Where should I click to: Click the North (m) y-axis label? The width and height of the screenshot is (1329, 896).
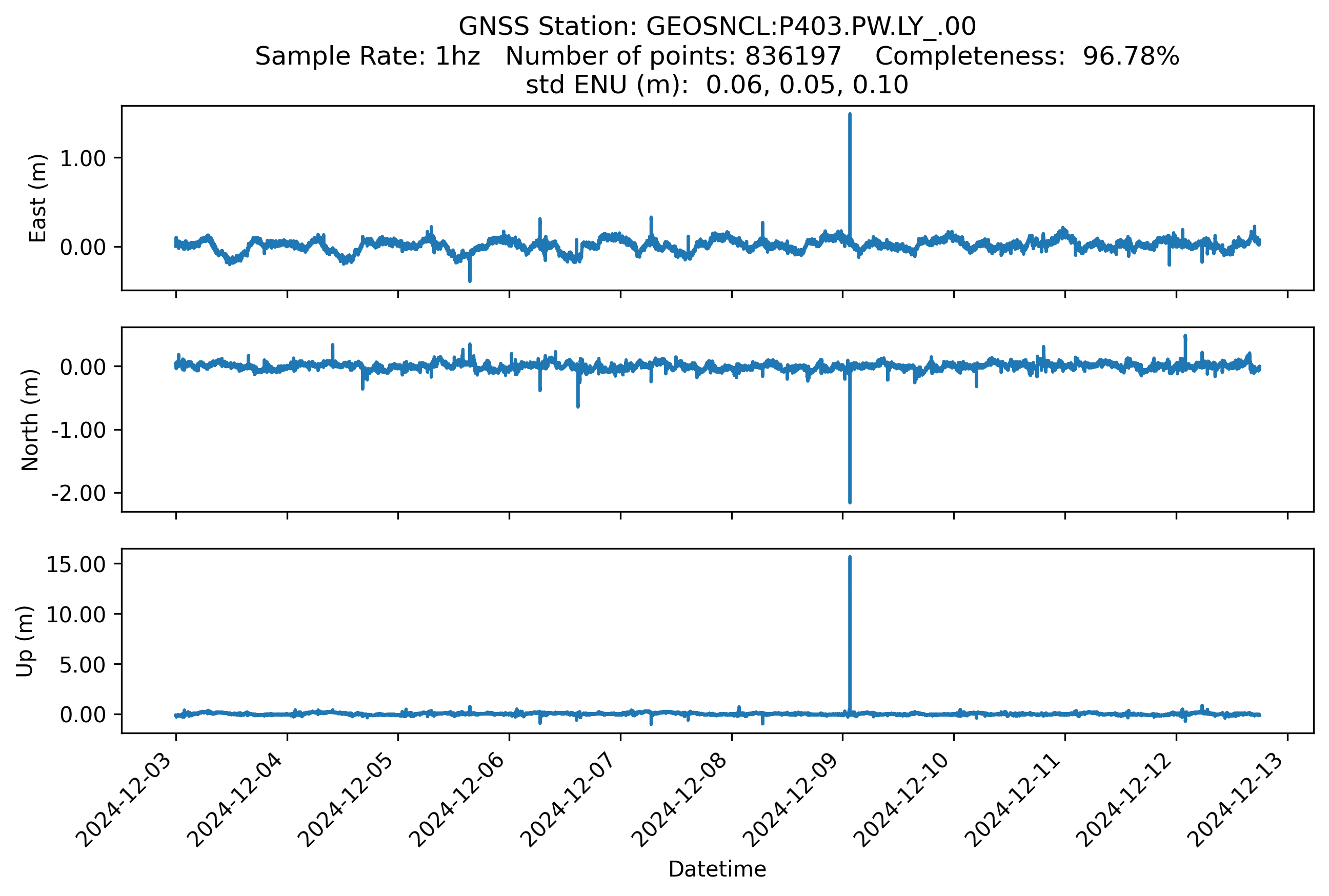point(30,420)
